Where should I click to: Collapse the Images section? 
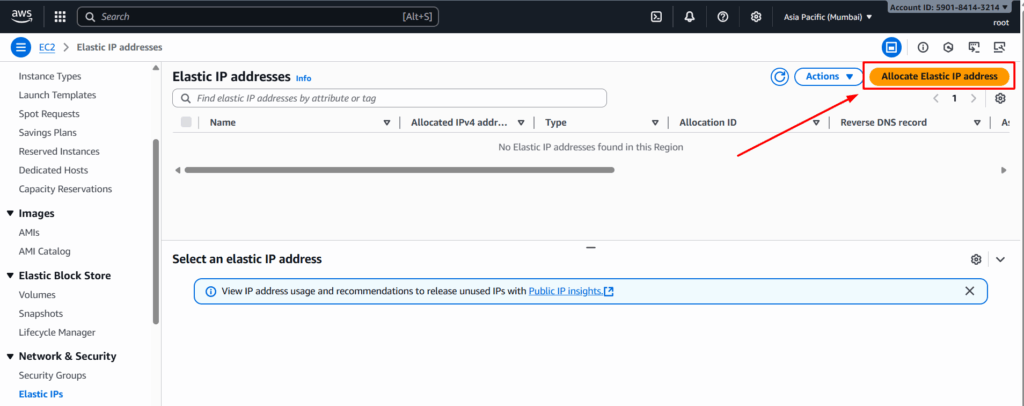point(10,213)
